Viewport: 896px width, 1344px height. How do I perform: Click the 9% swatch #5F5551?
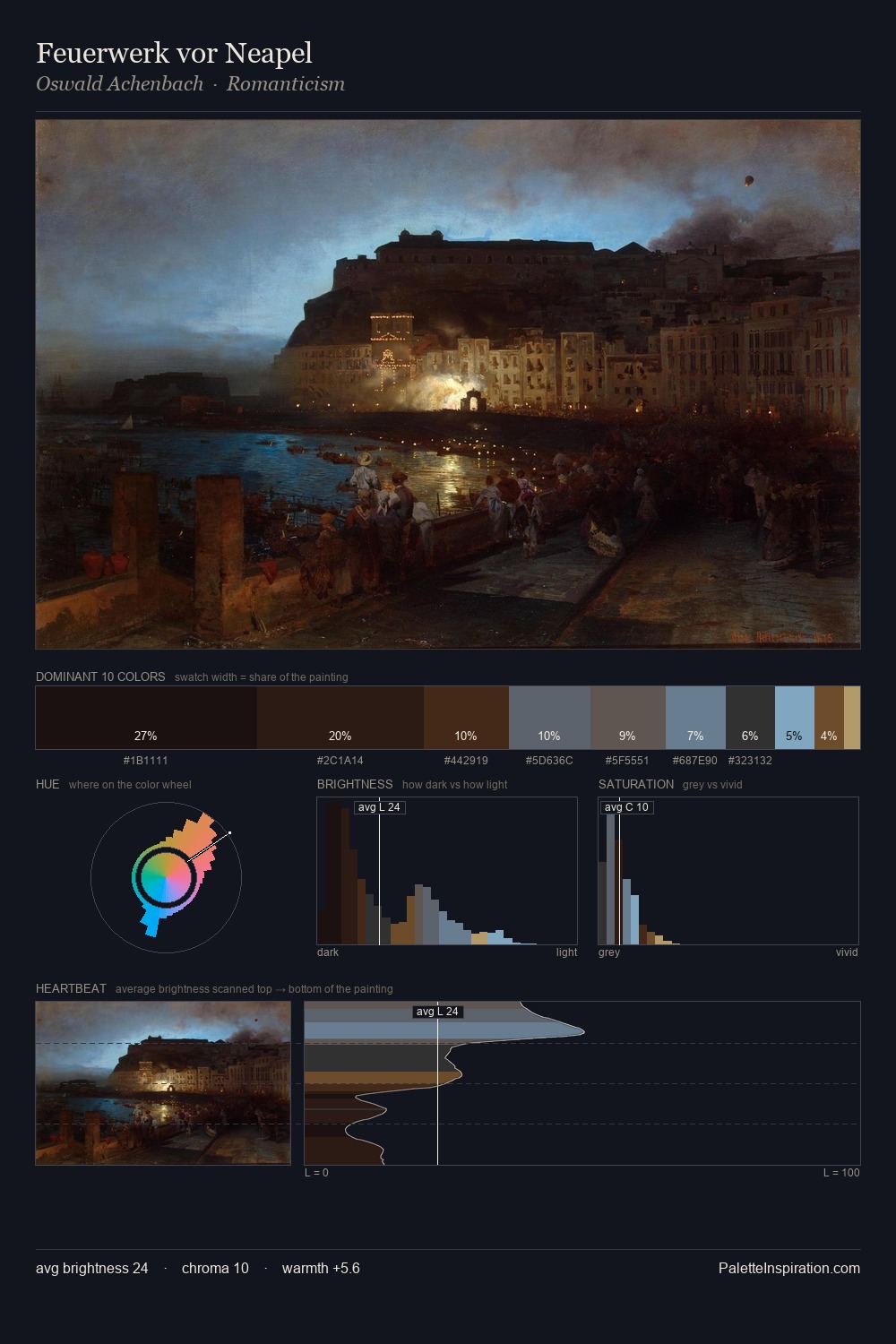click(628, 718)
